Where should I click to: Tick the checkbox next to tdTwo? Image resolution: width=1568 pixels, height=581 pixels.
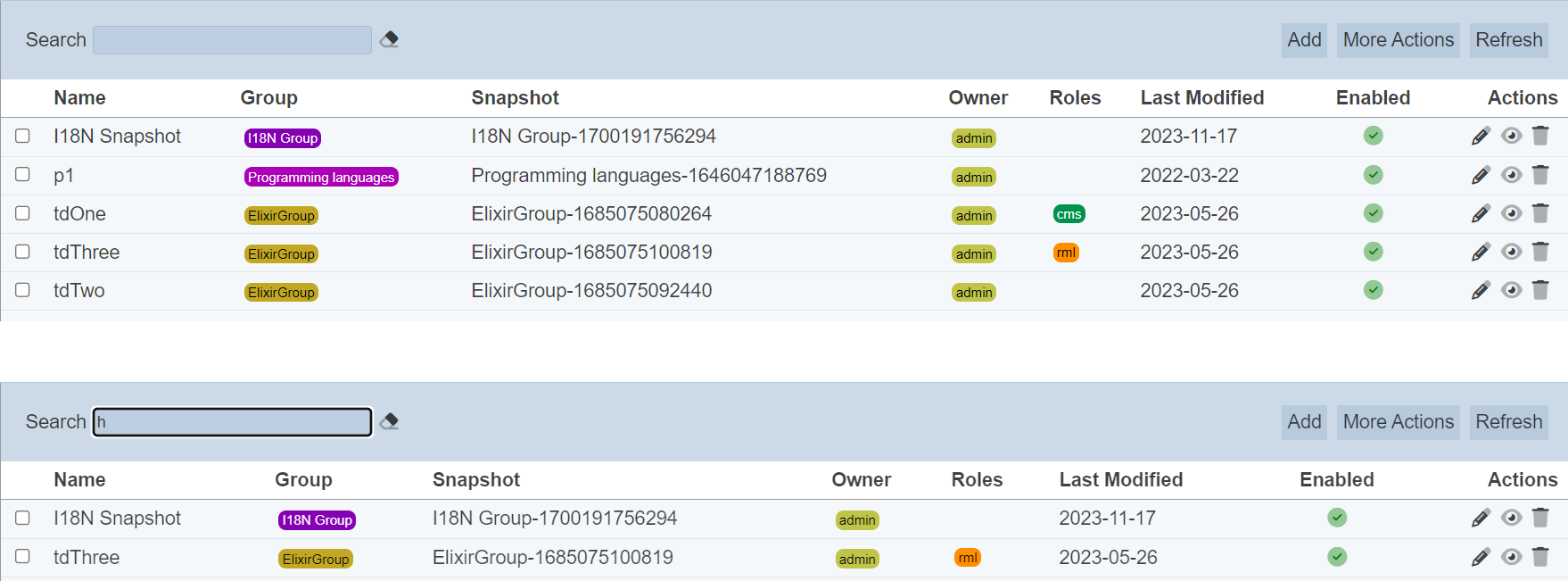(22, 290)
